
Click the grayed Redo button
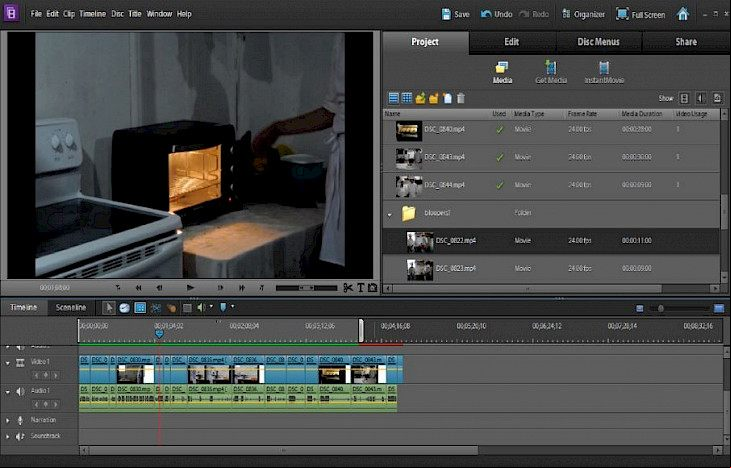[534, 14]
